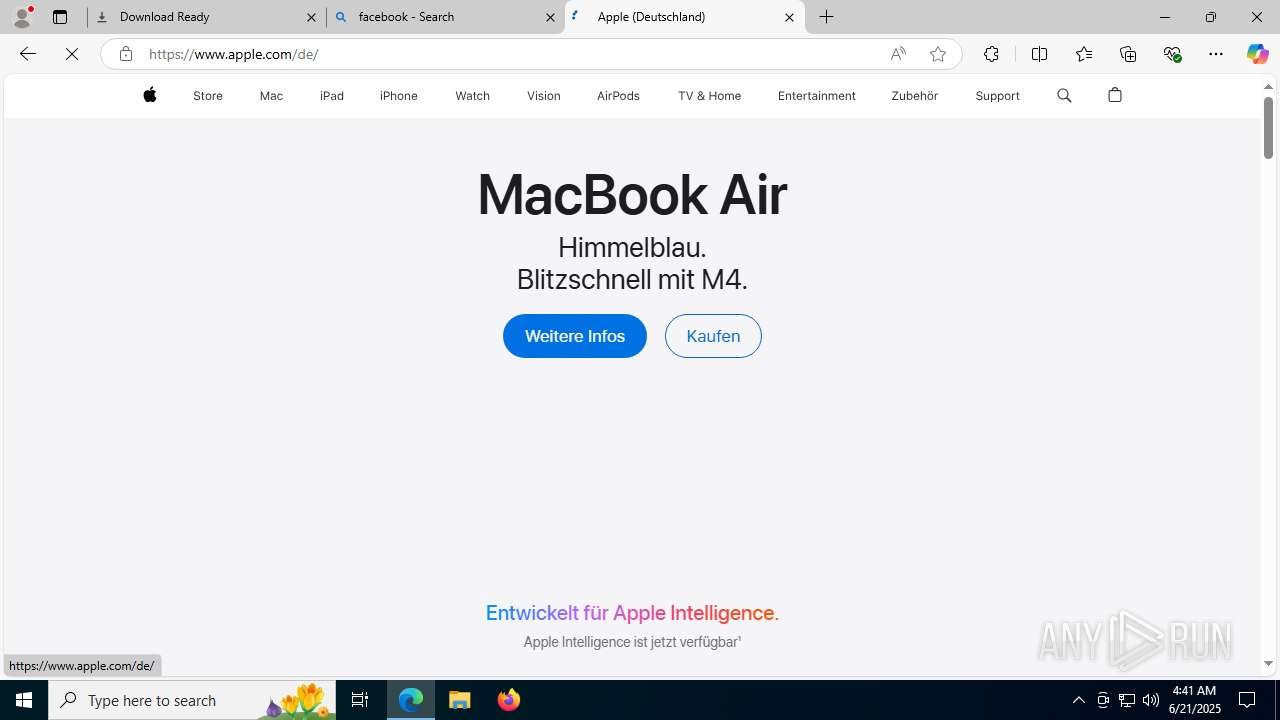Open the Store navigation item
The image size is (1280, 720).
click(208, 96)
